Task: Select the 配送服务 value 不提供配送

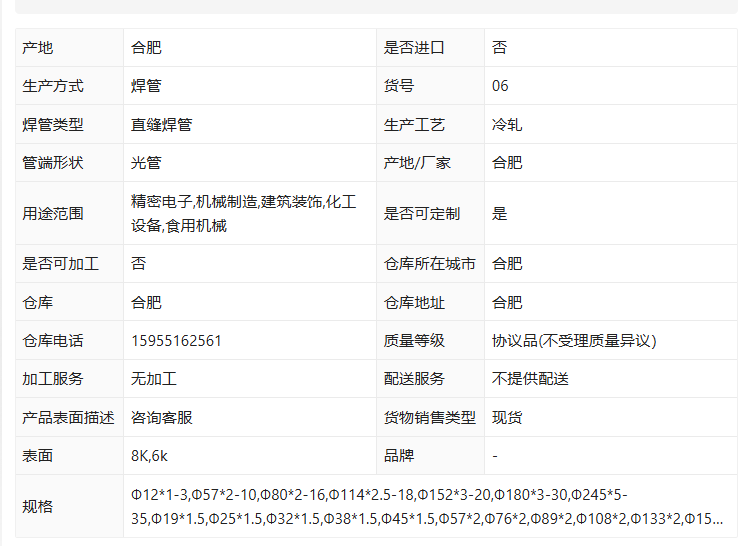Action: [530, 379]
